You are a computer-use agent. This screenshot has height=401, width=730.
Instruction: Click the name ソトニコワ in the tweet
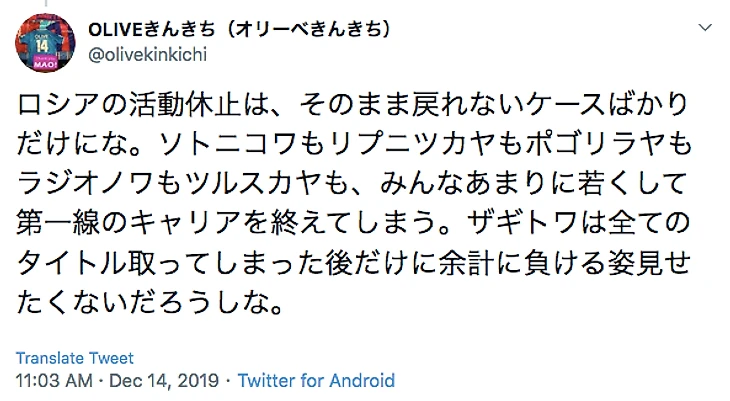(228, 143)
